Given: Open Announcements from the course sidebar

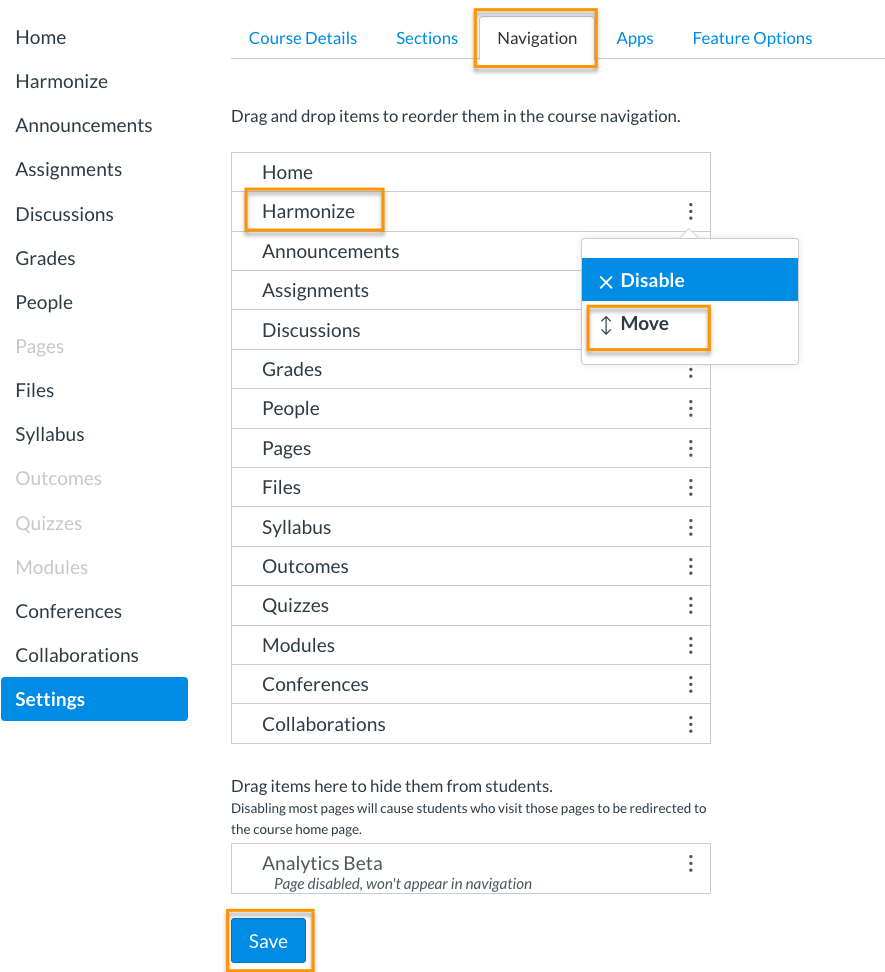Looking at the screenshot, I should [x=84, y=125].
